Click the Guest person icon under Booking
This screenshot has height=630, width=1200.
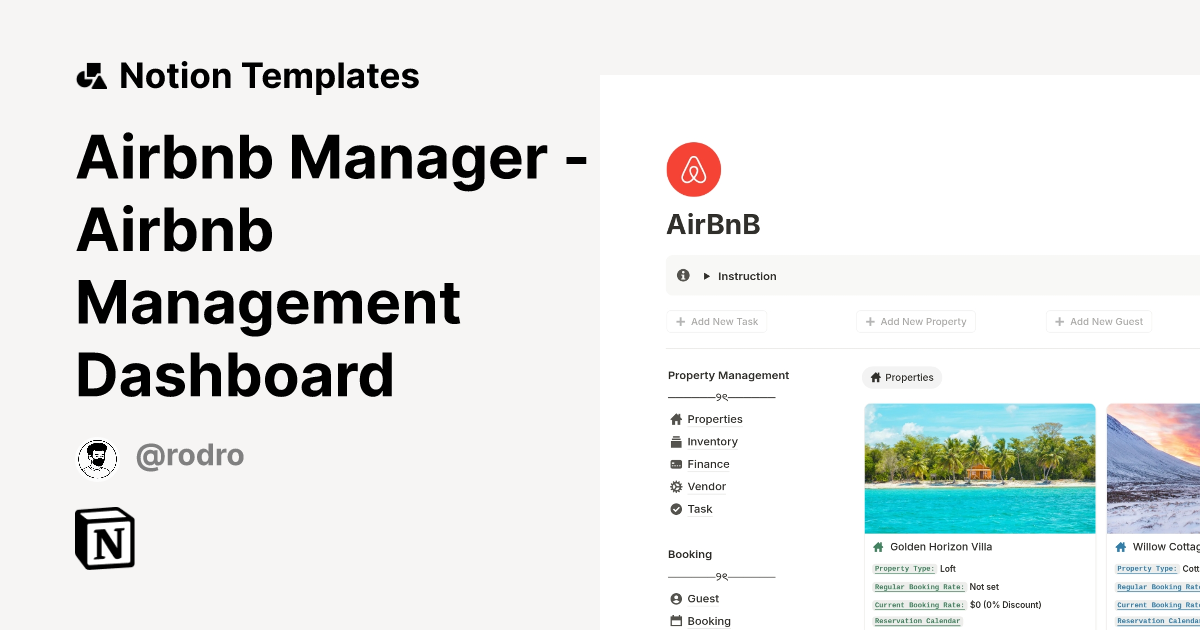coord(677,598)
